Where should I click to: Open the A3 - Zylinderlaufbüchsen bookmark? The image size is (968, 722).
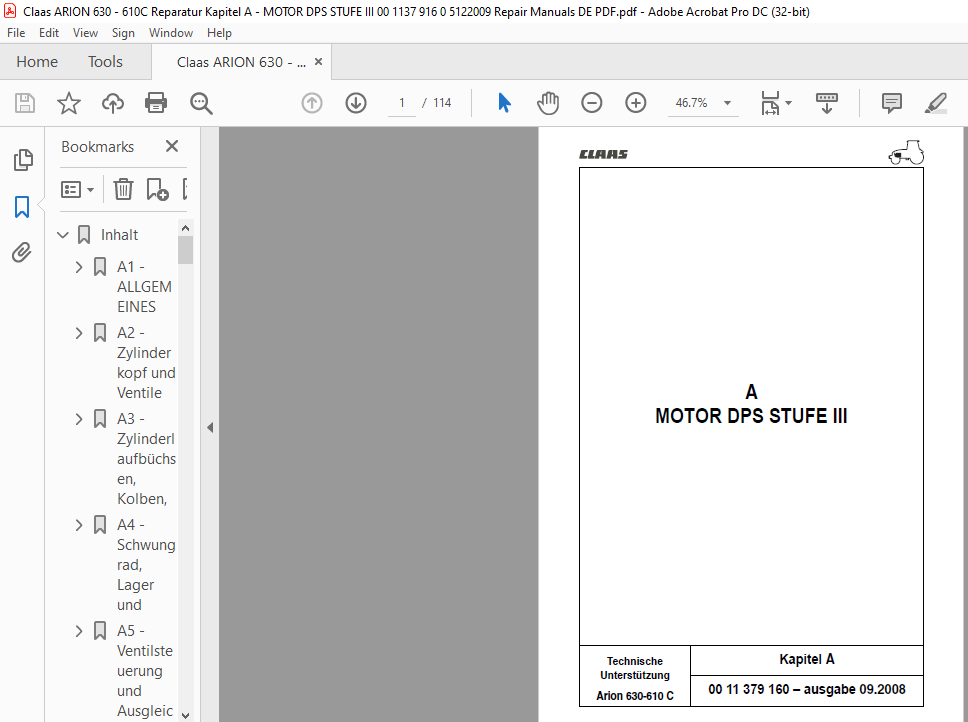coord(146,459)
